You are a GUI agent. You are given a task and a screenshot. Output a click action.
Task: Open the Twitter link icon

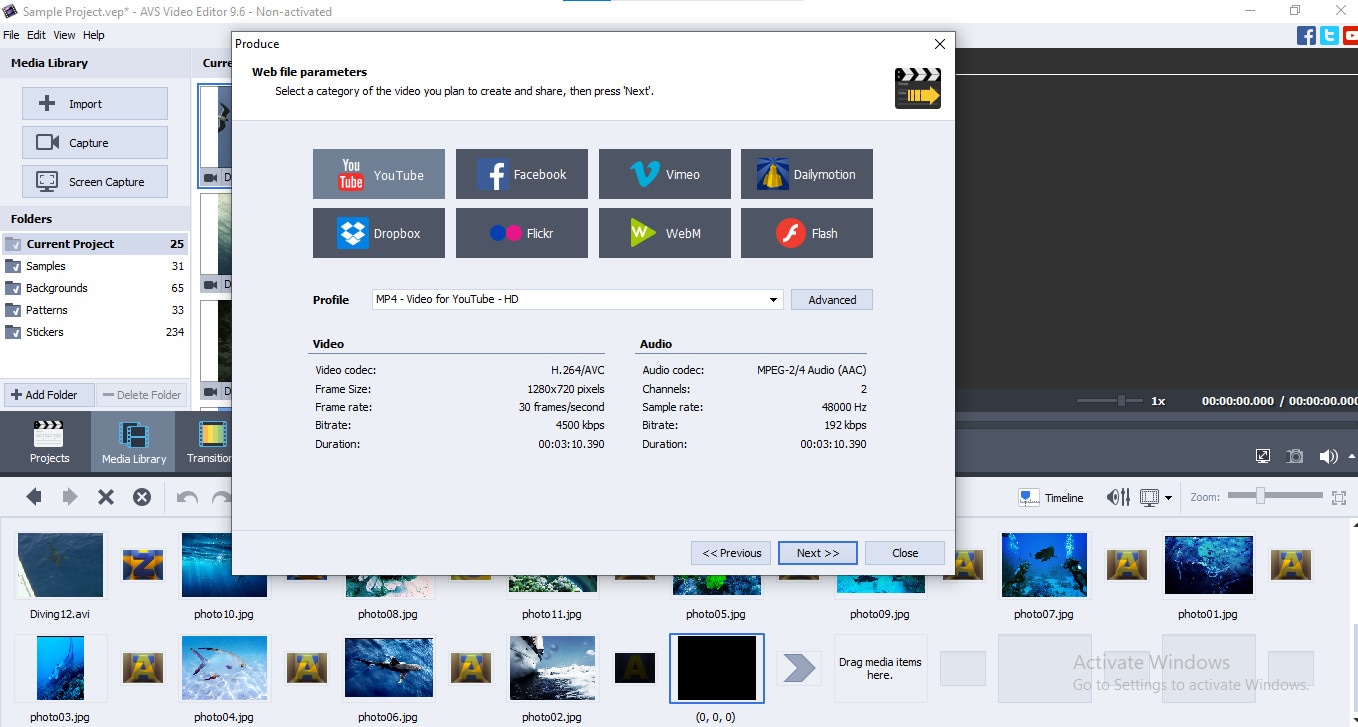(1329, 36)
